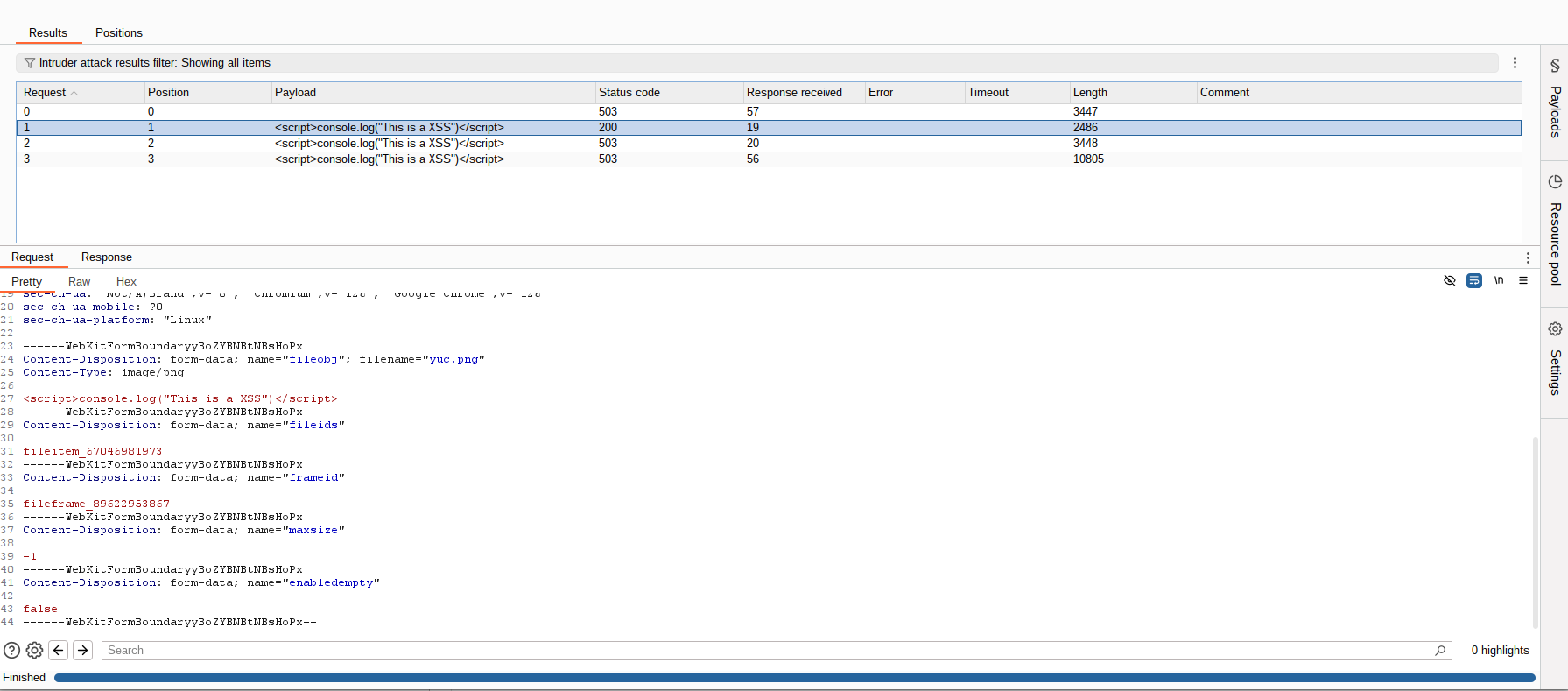Viewport: 1568px width, 691px height.
Task: Show the Response message tab
Action: point(107,257)
